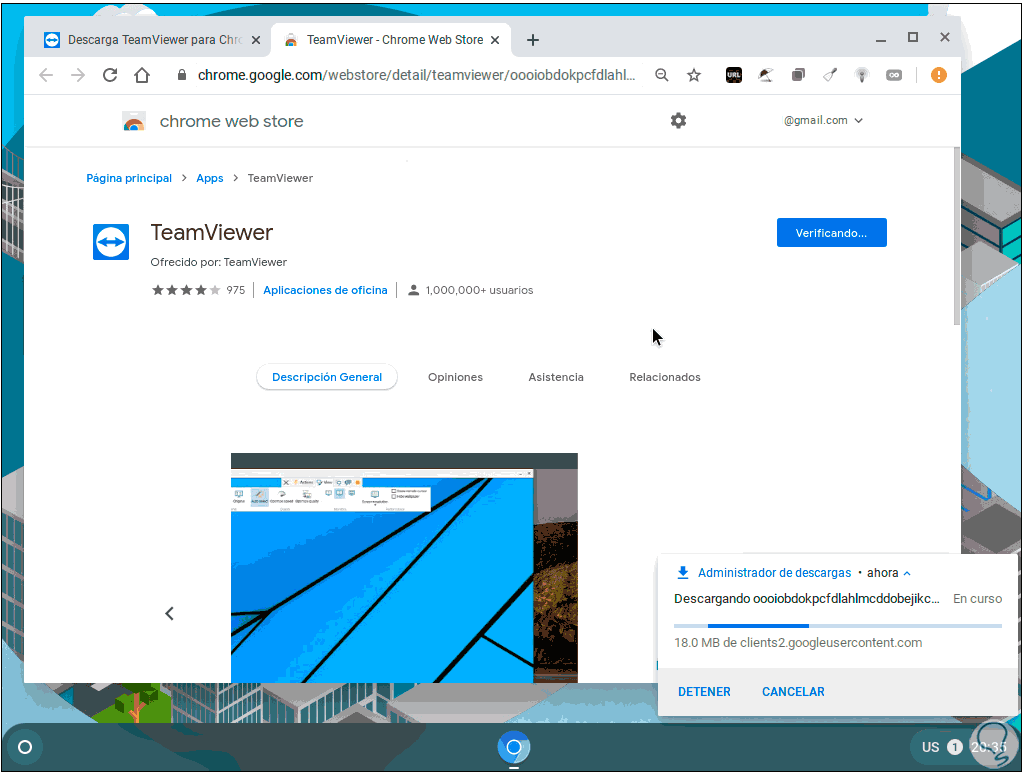Click DETENER to pause the download

704,692
